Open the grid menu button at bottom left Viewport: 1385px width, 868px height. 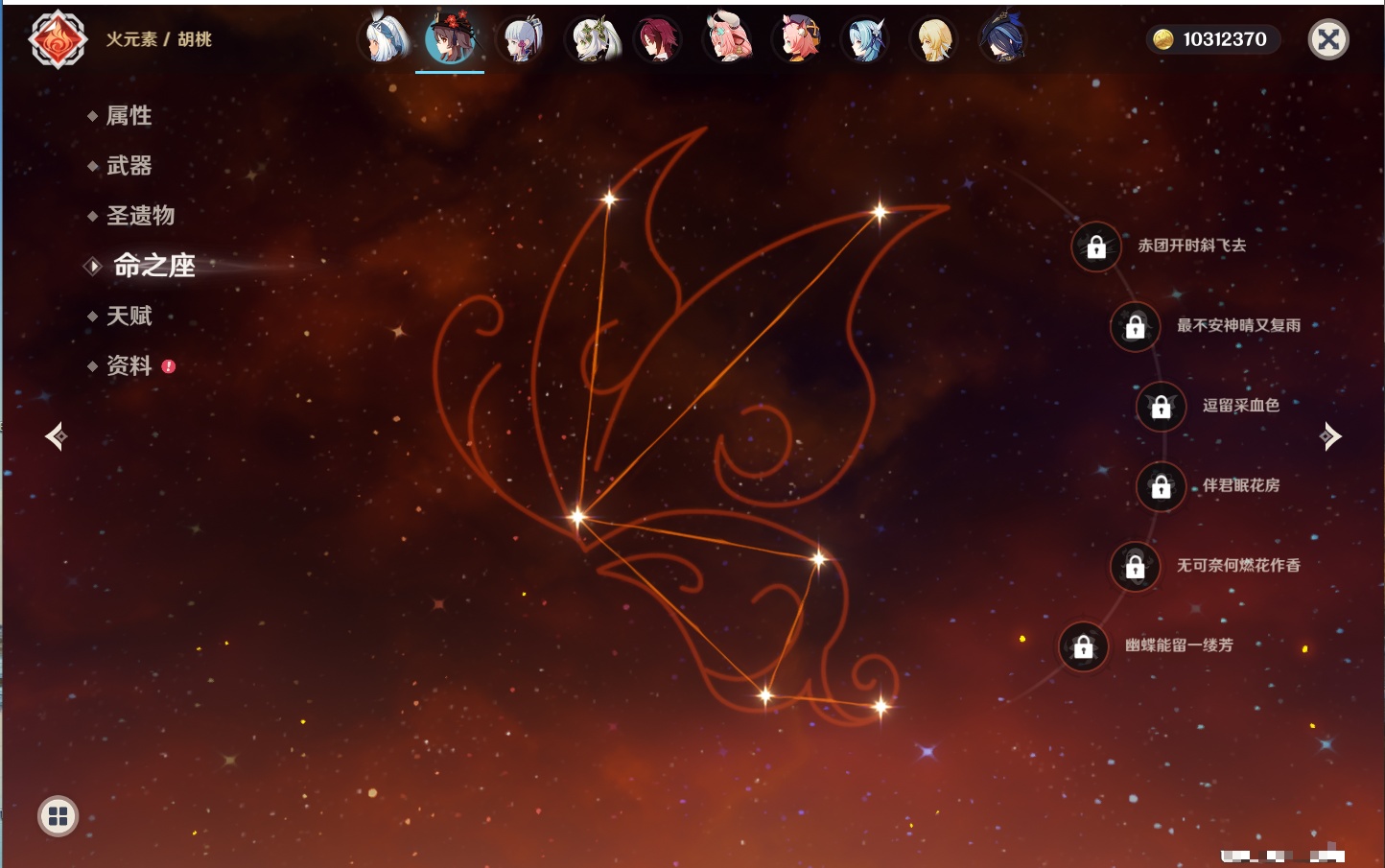tap(58, 816)
